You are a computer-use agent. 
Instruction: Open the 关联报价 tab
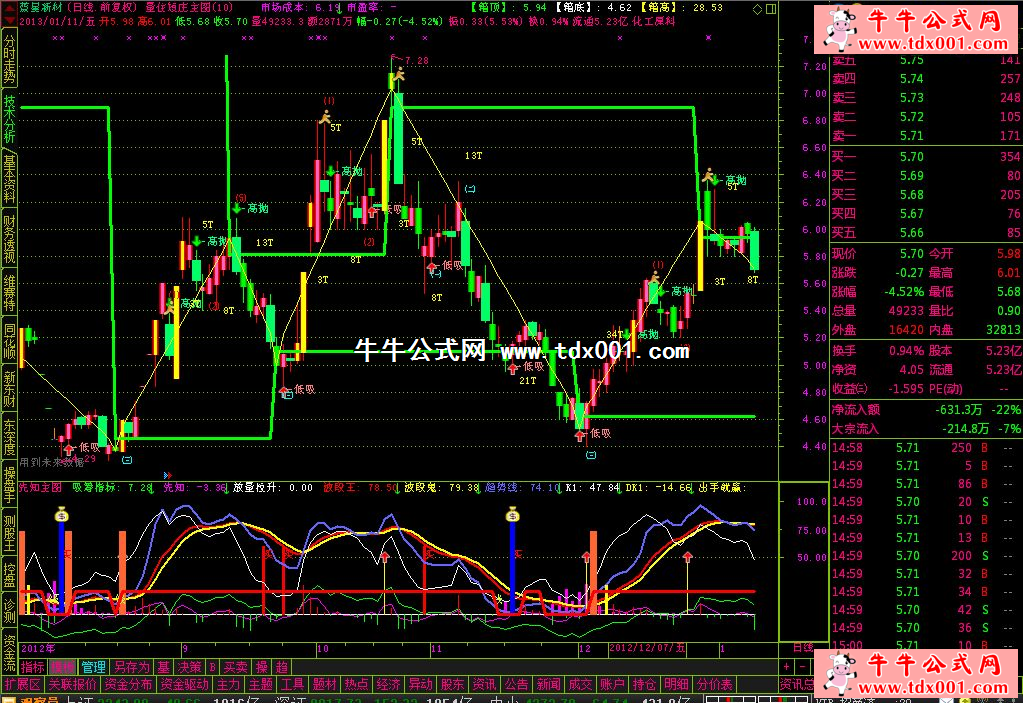pos(72,685)
